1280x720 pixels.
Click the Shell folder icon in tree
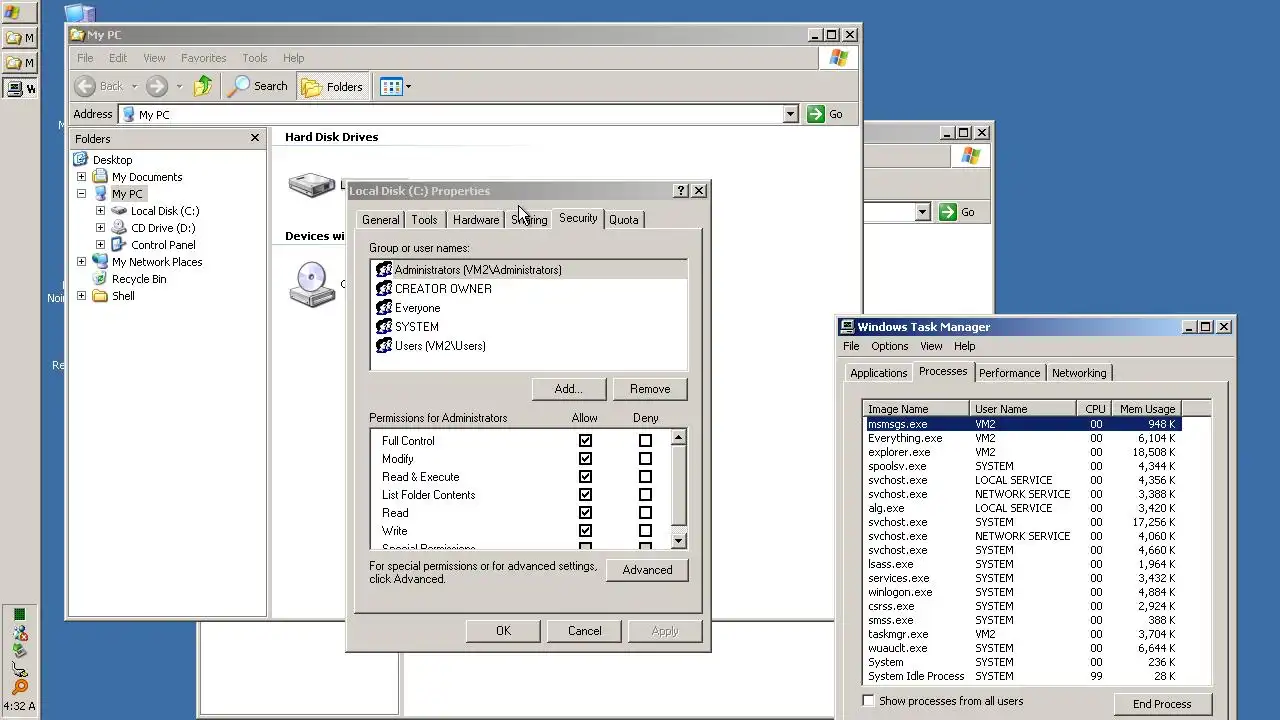100,296
